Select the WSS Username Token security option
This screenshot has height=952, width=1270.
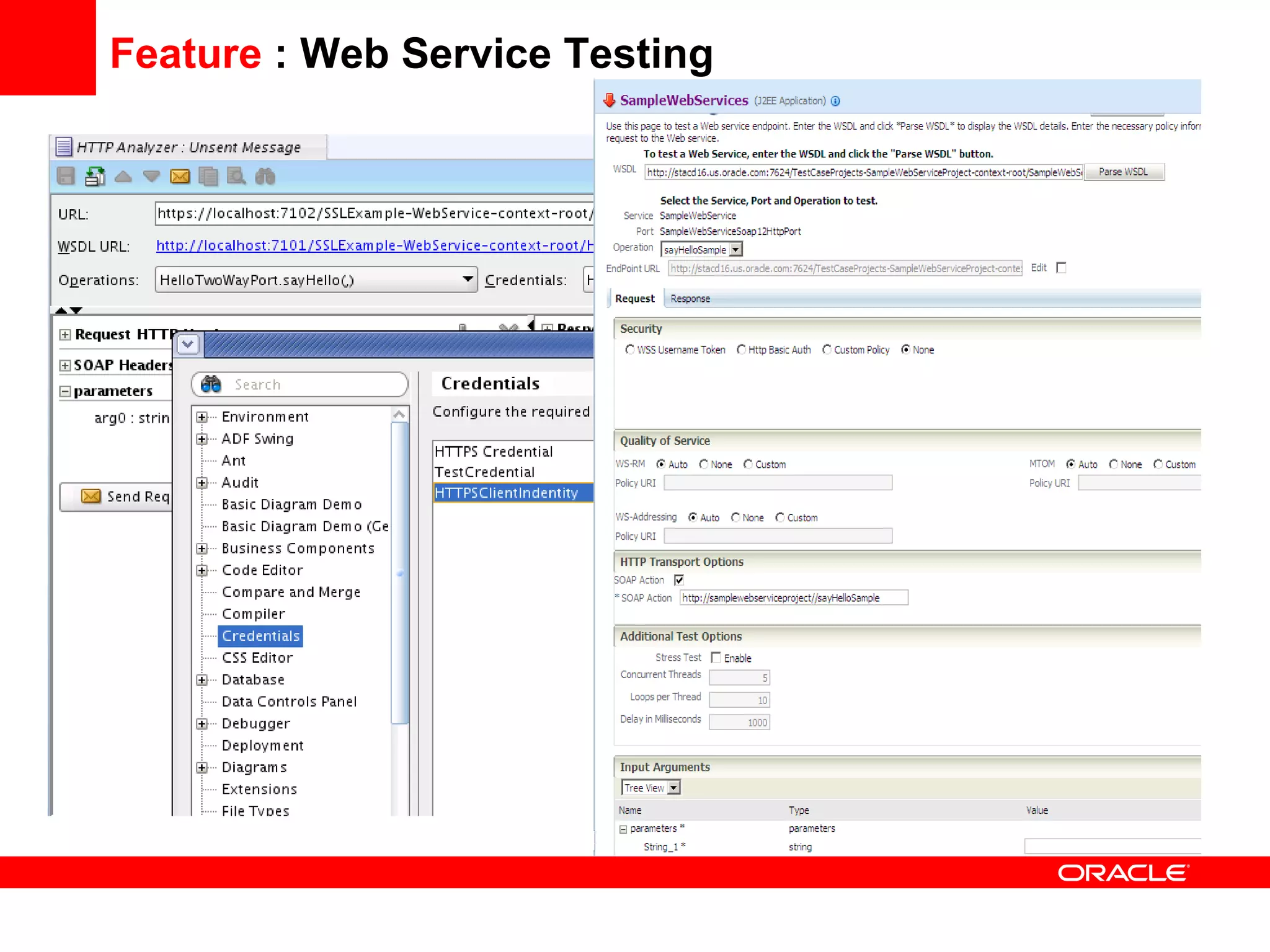(x=630, y=350)
